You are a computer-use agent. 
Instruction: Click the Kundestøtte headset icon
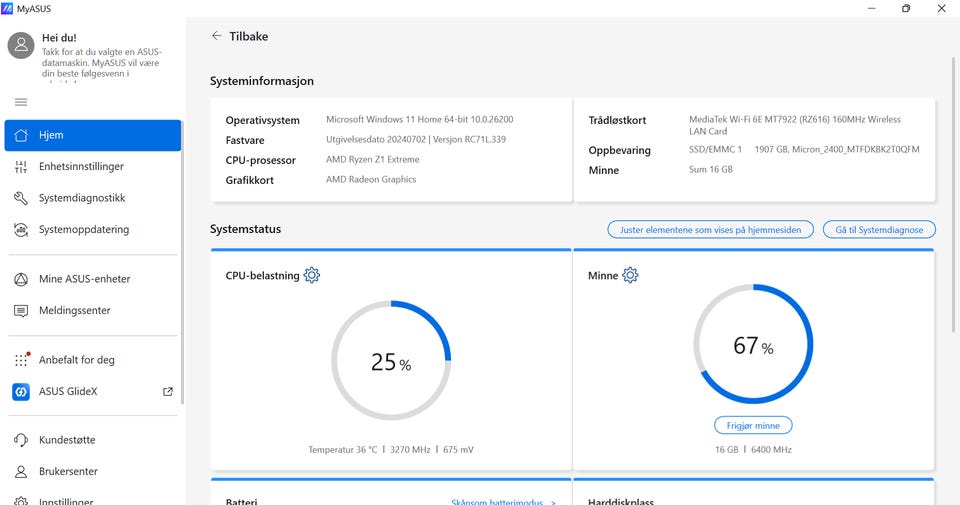click(21, 440)
